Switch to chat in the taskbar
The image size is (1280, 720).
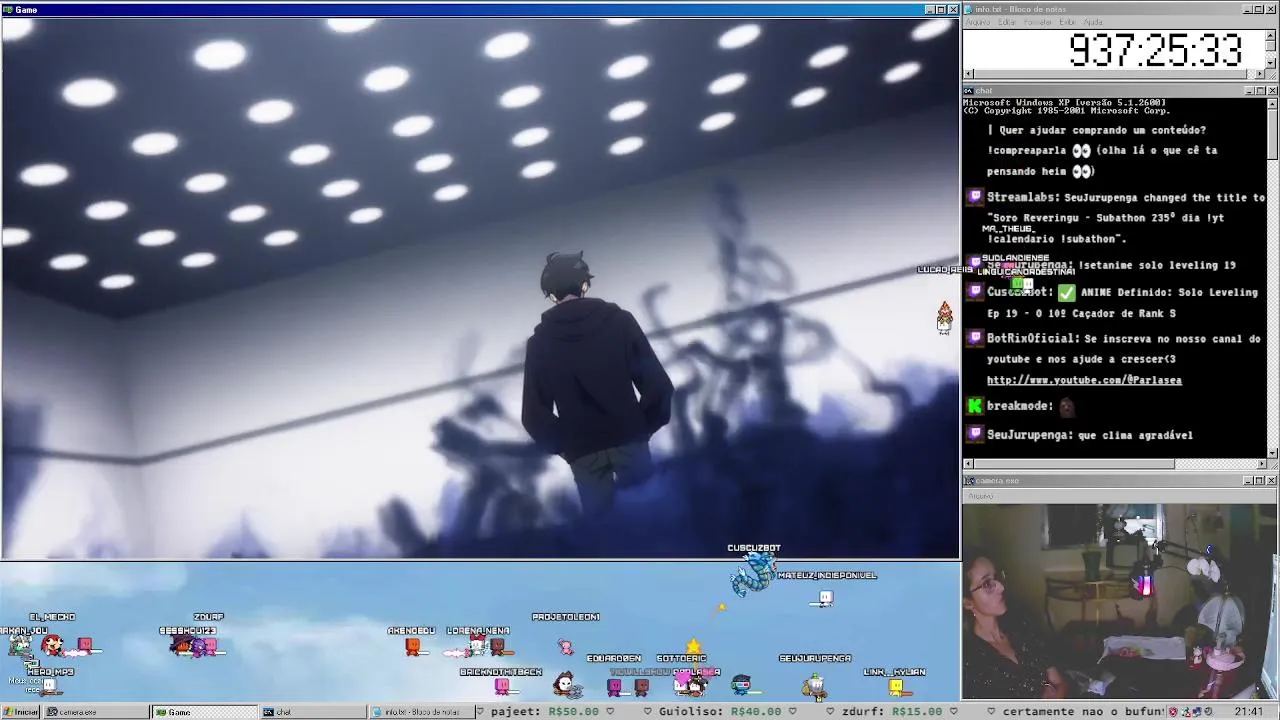[313, 712]
